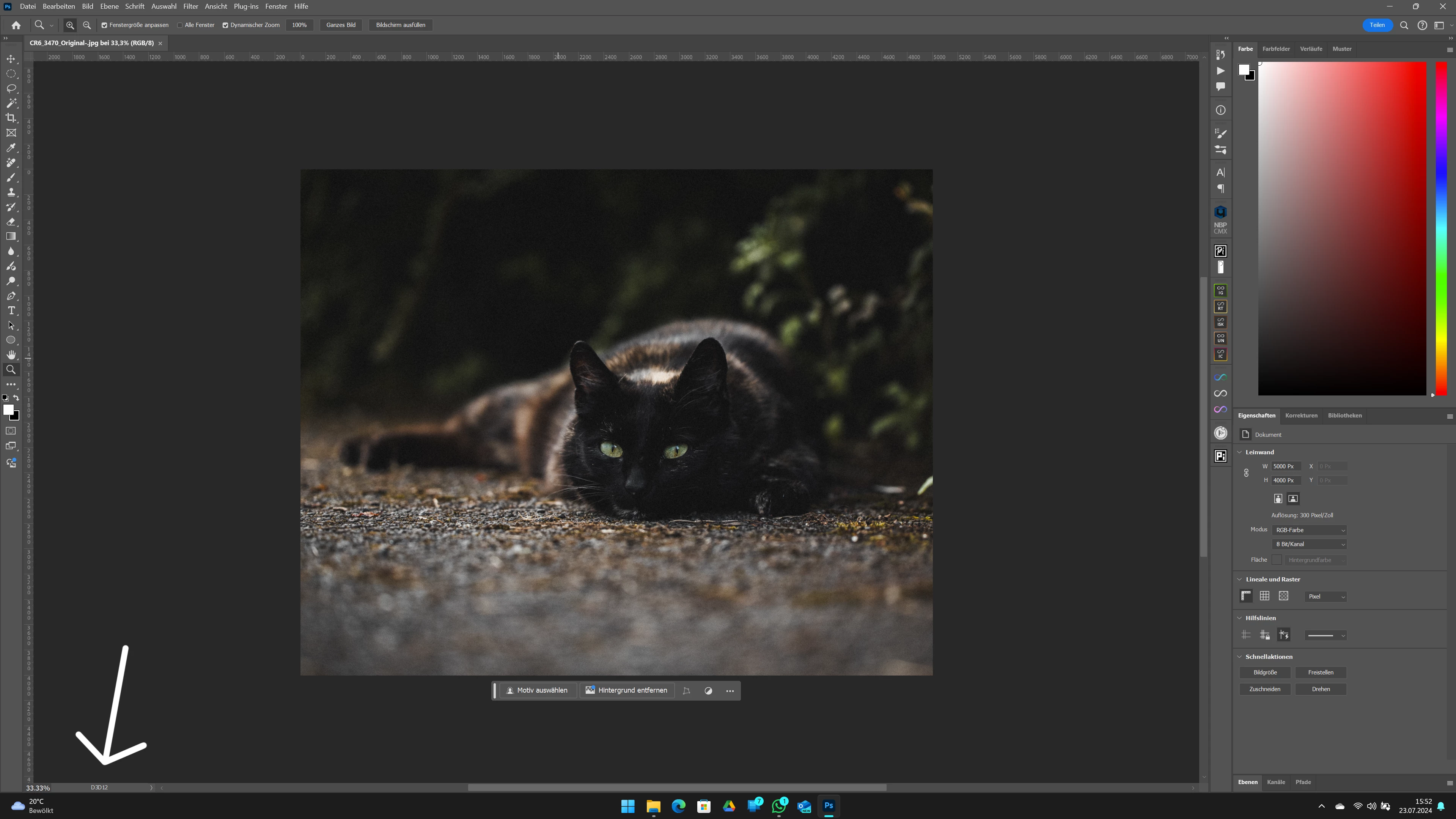Image resolution: width=1456 pixels, height=819 pixels.
Task: Enable the Alle Fenster checkbox
Action: [180, 25]
